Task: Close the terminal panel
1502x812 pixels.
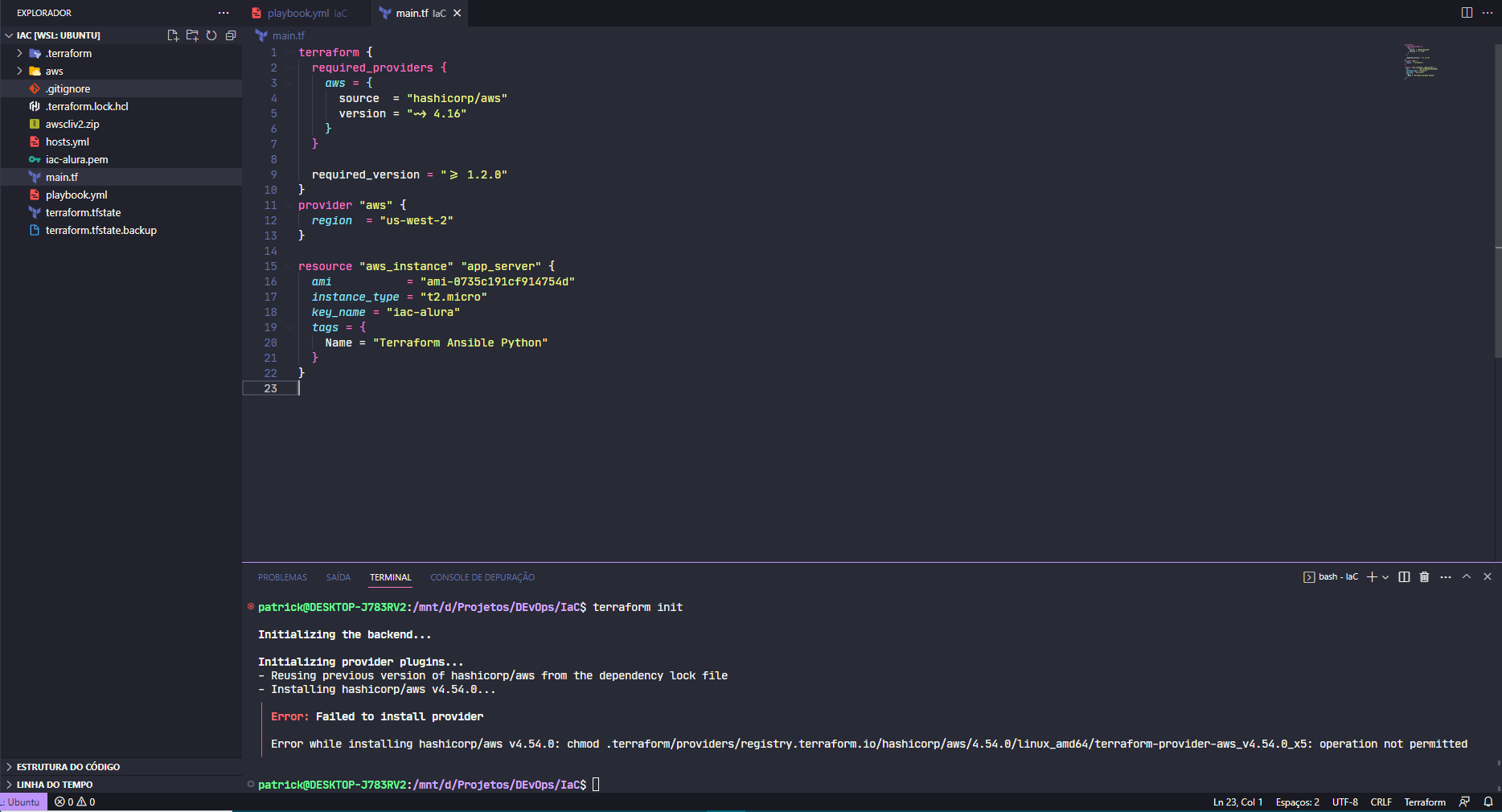Action: click(1488, 577)
